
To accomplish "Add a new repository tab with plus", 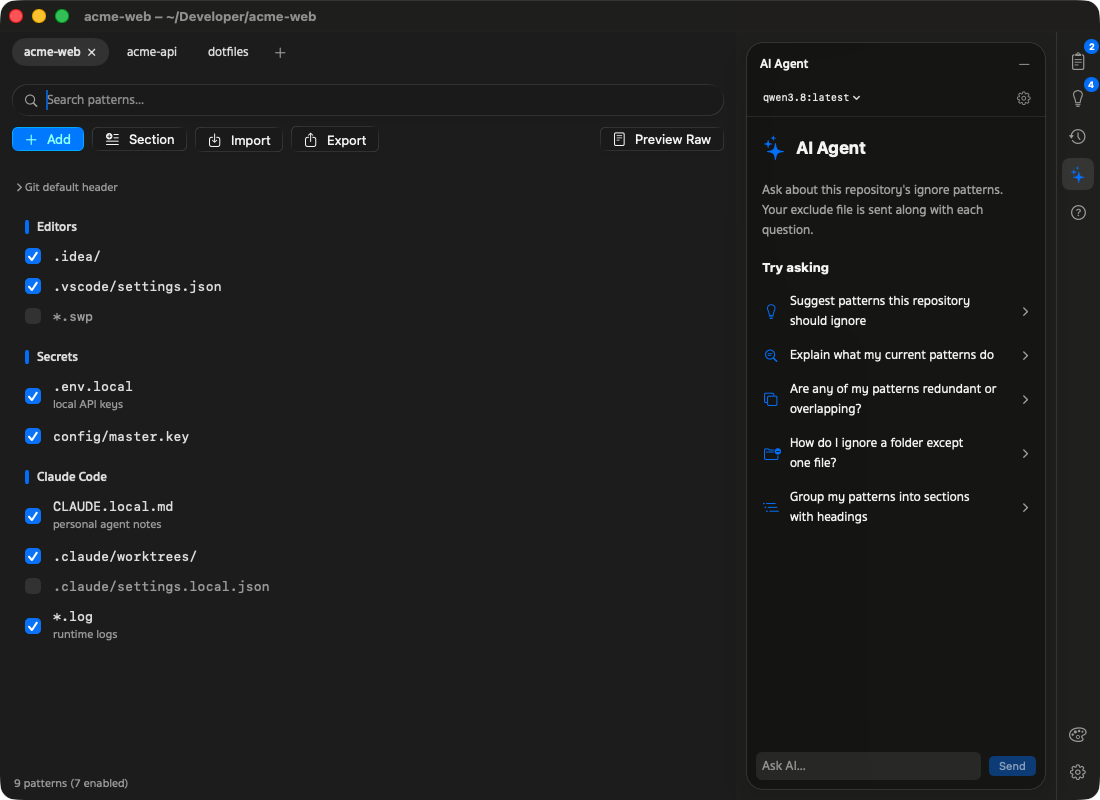I will (x=280, y=53).
